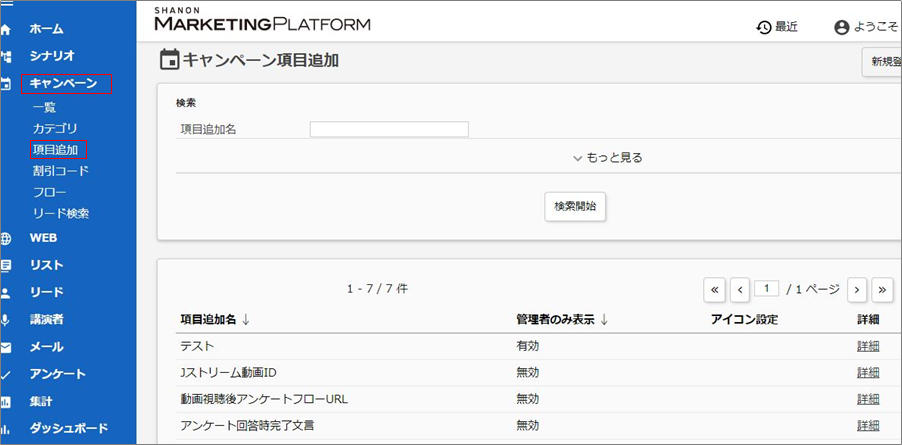902x445 pixels.
Task: Open 詳細 link for テスト row
Action: (x=868, y=346)
